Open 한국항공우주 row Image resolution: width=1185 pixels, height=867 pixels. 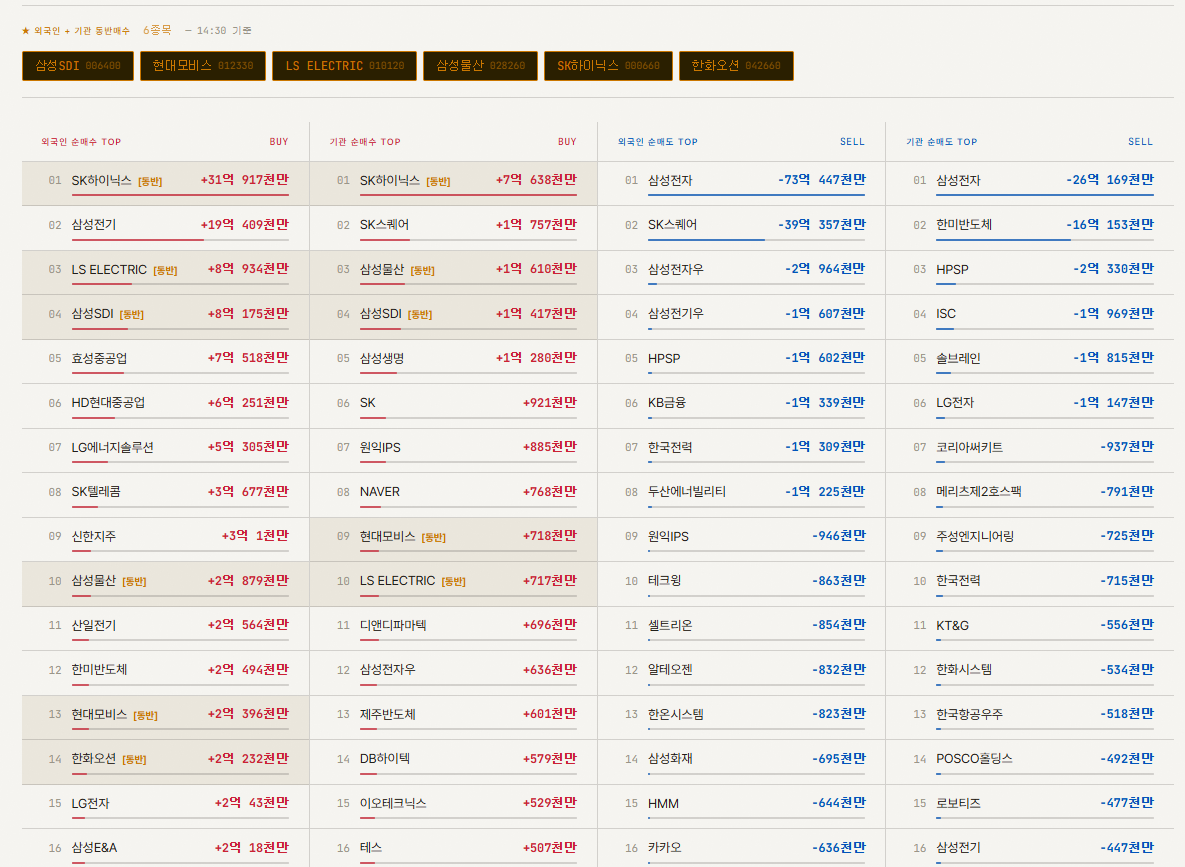coord(1030,718)
